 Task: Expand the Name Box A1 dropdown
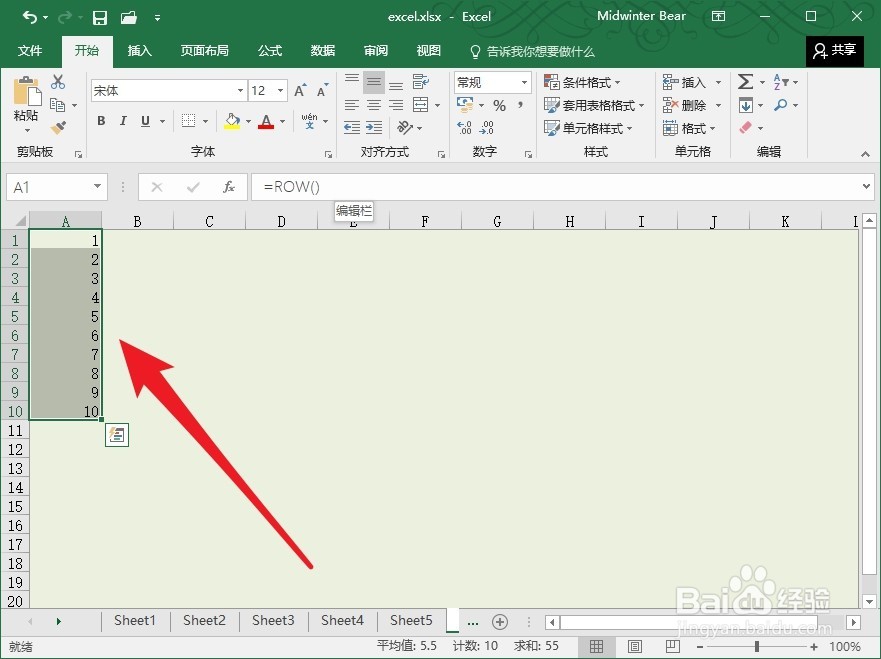coord(97,187)
